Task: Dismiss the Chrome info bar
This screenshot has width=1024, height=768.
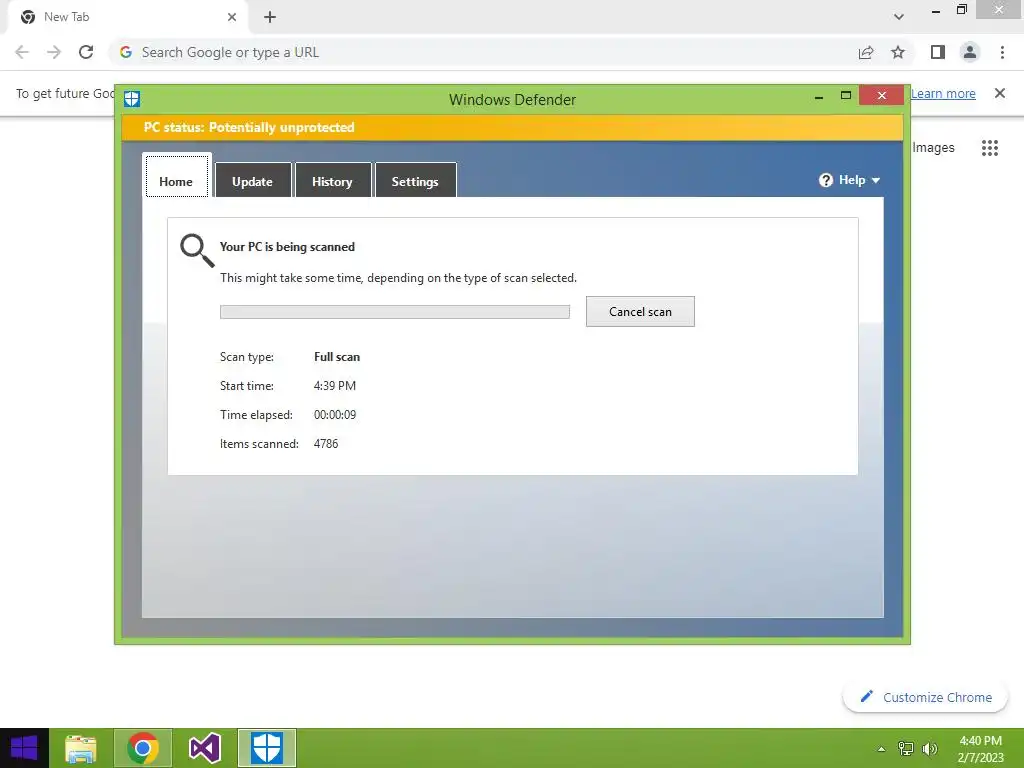Action: point(999,93)
